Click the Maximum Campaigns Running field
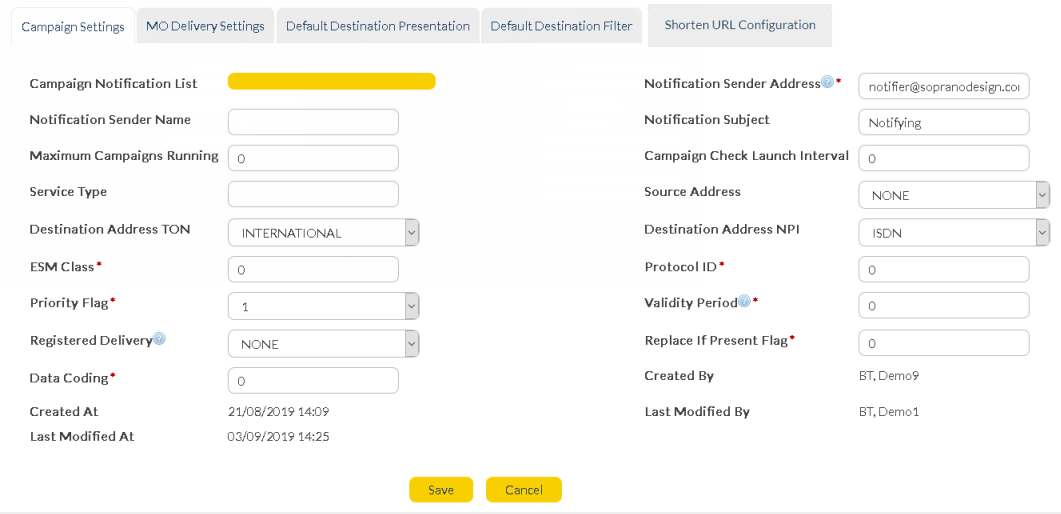1061x514 pixels. [x=313, y=158]
